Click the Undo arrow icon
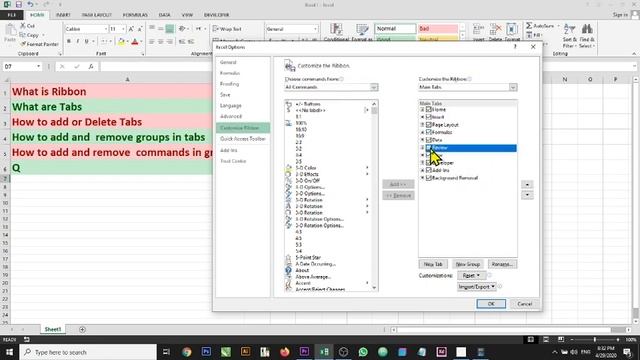640x360 pixels. pyautogui.click(x=31, y=4)
